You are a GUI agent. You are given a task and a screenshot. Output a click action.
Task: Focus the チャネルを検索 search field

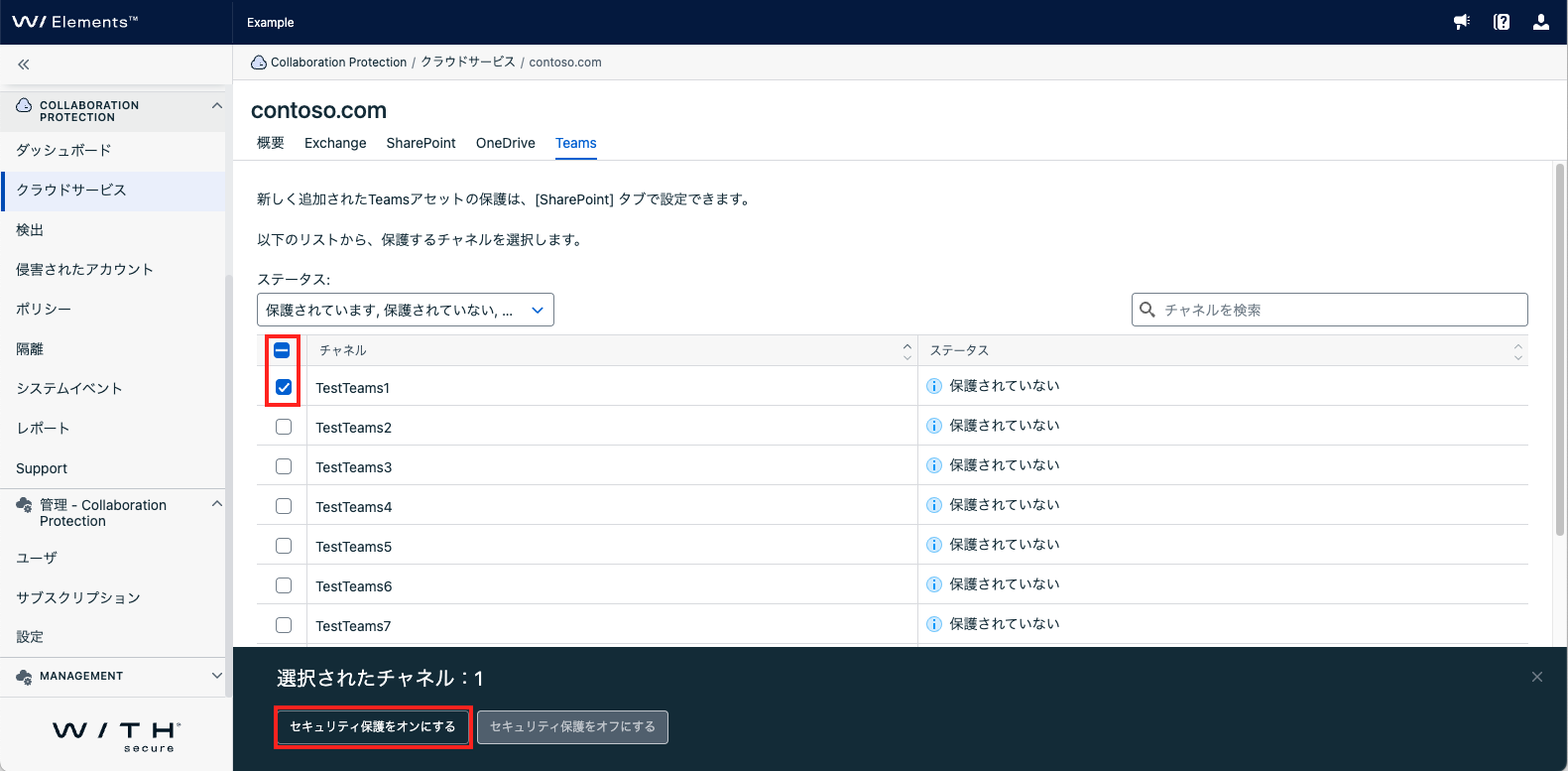coord(1330,310)
